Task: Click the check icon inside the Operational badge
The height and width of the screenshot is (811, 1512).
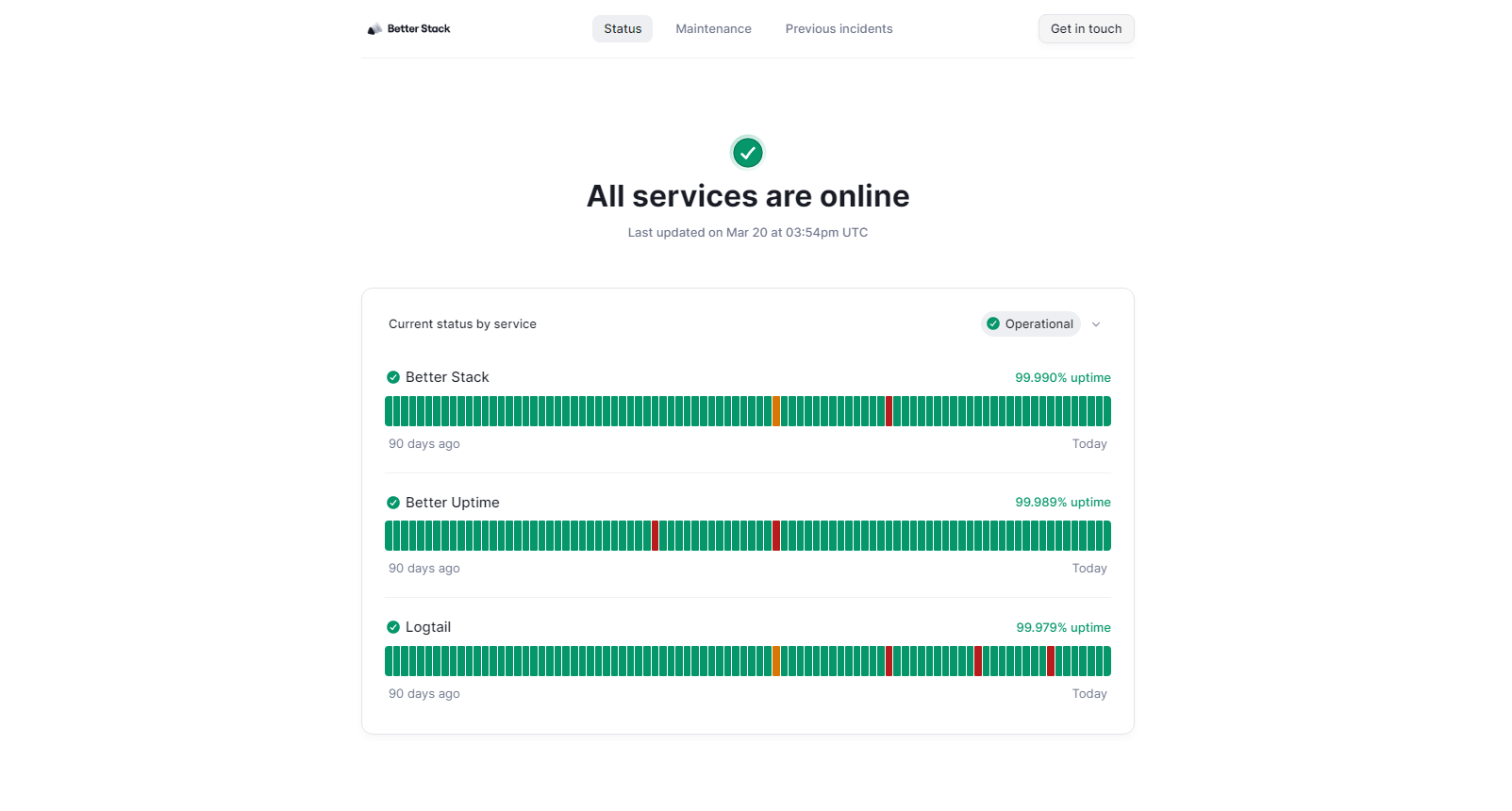Action: 993,323
